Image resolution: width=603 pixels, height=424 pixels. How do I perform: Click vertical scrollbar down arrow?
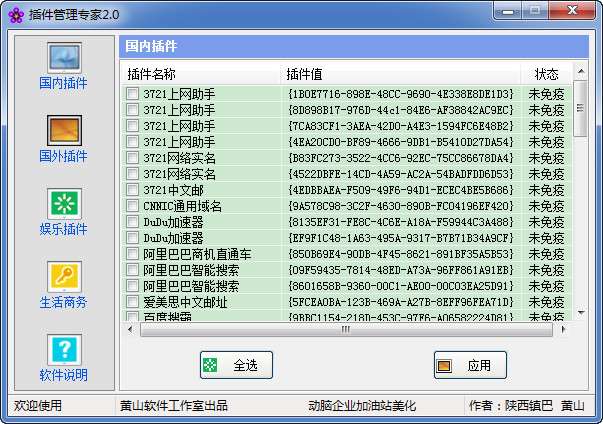coord(581,313)
